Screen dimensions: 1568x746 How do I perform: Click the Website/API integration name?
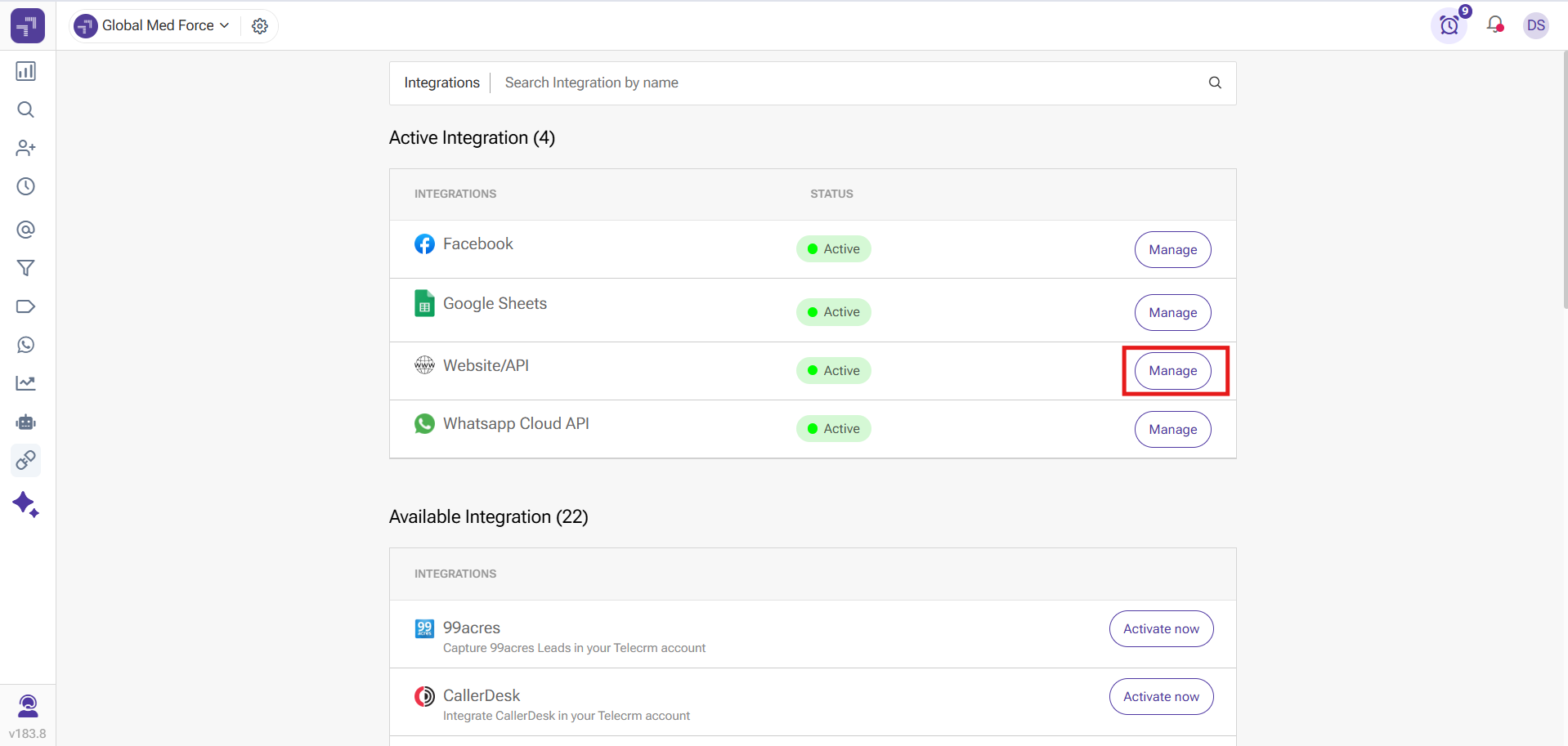486,365
